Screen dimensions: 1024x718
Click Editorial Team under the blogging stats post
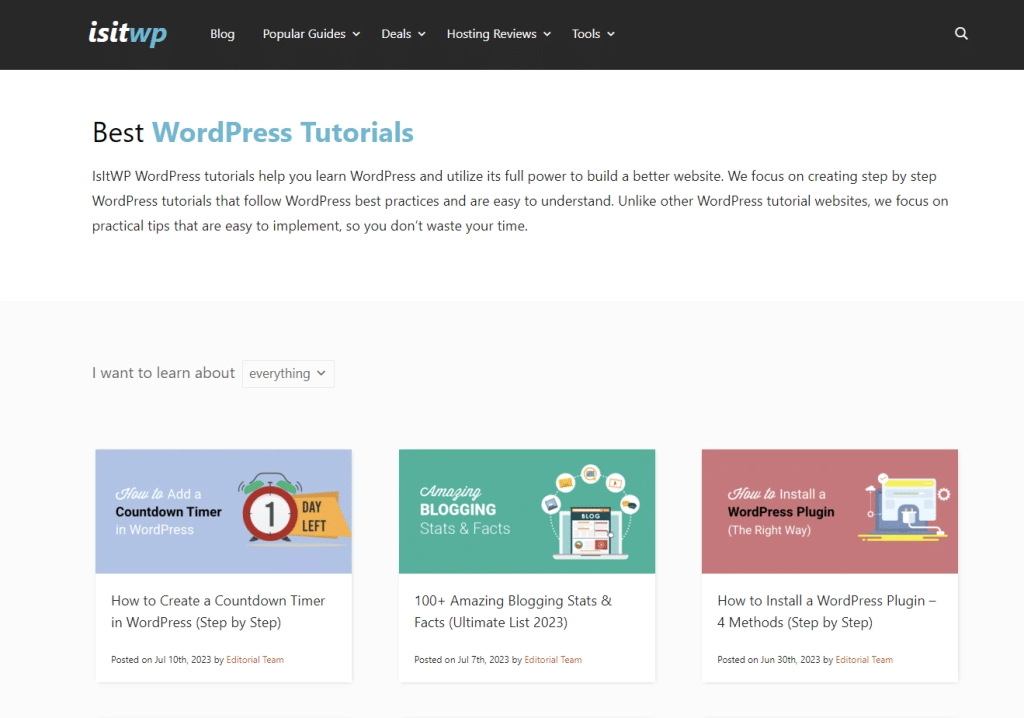(x=553, y=659)
